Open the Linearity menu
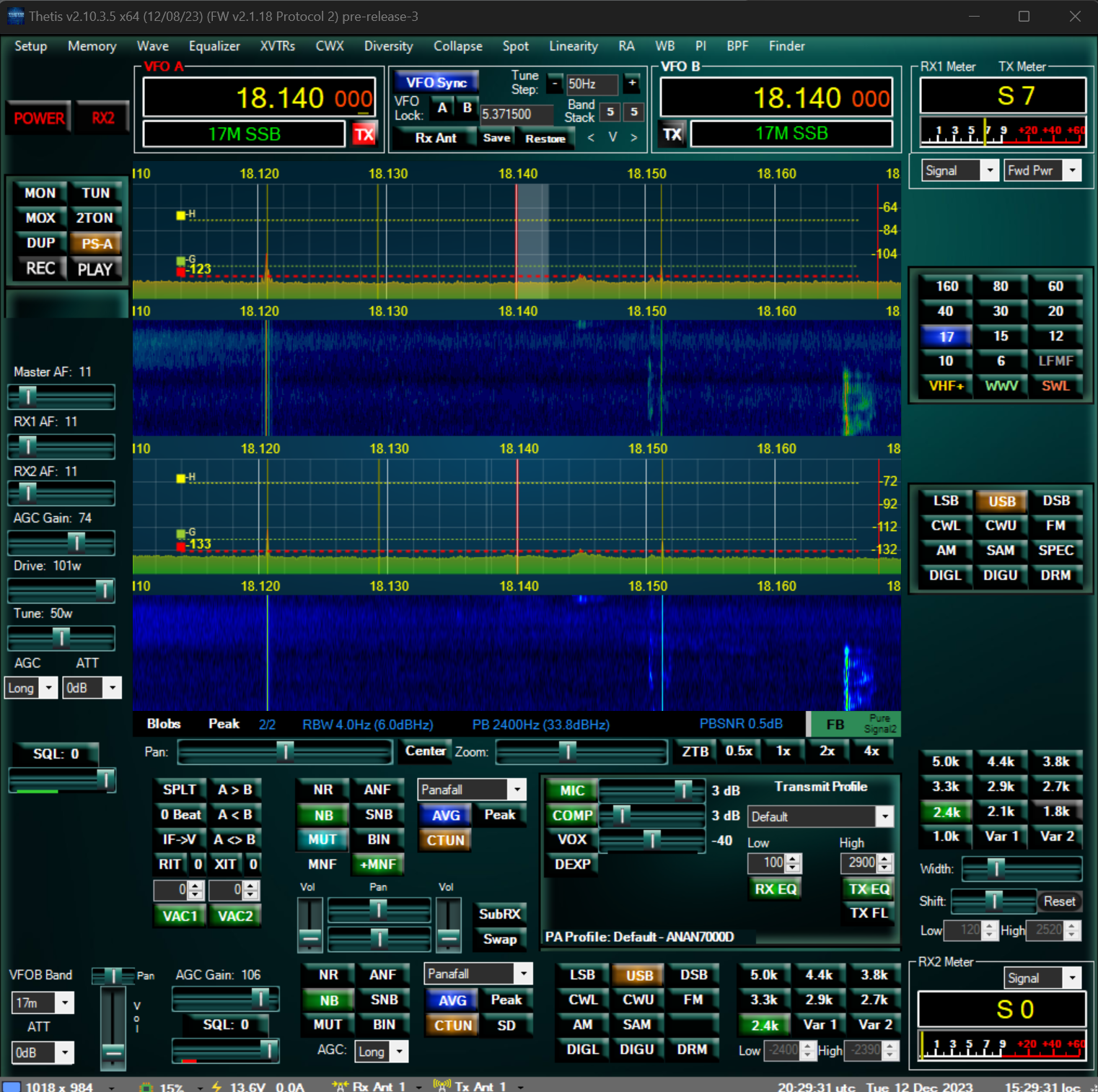Image resolution: width=1098 pixels, height=1092 pixels. 574,46
